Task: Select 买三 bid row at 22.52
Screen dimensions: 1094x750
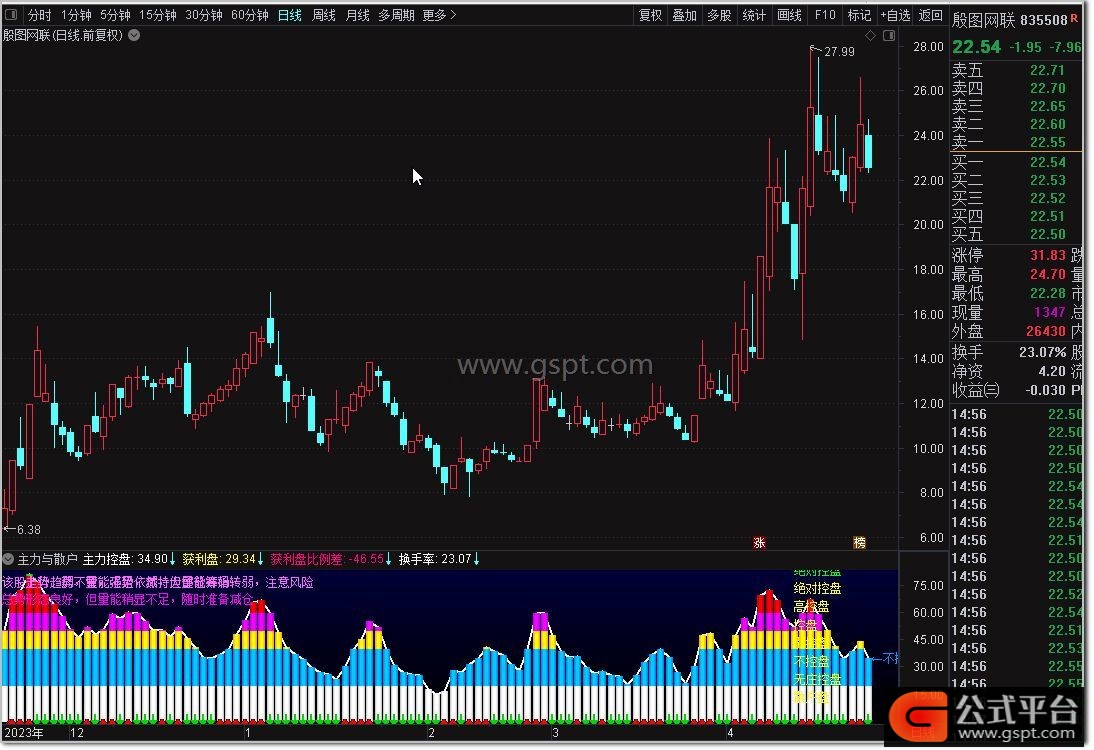Action: (1008, 198)
